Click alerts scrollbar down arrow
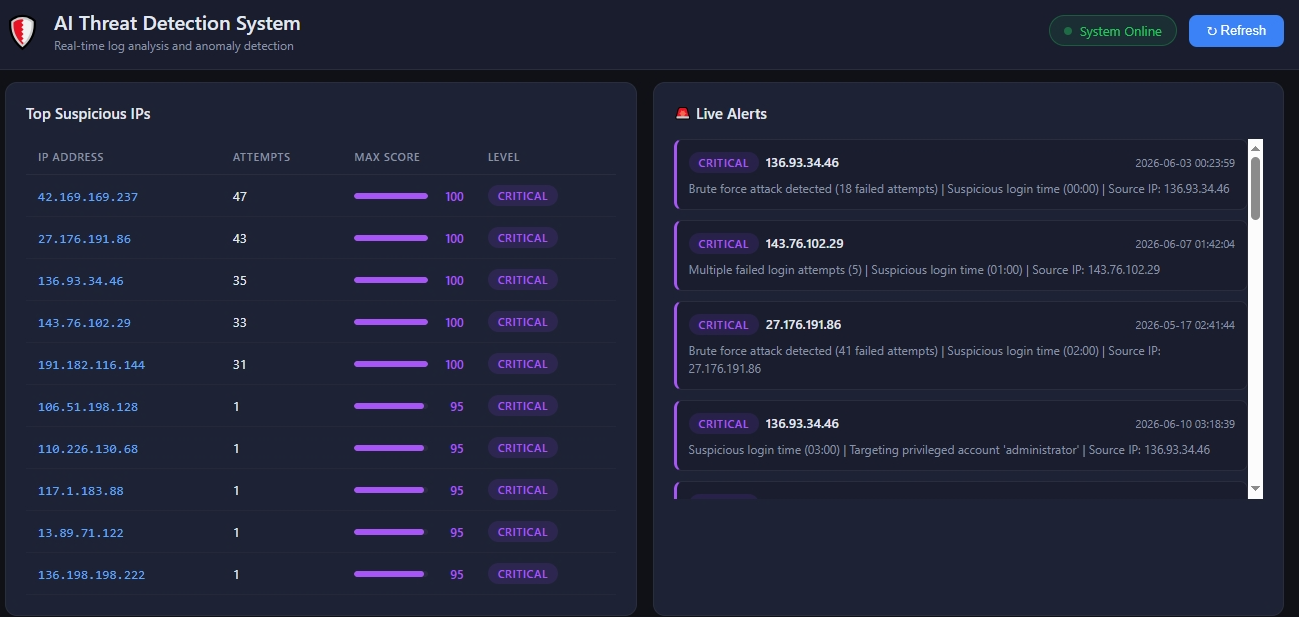Image resolution: width=1299 pixels, height=617 pixels. click(1256, 490)
